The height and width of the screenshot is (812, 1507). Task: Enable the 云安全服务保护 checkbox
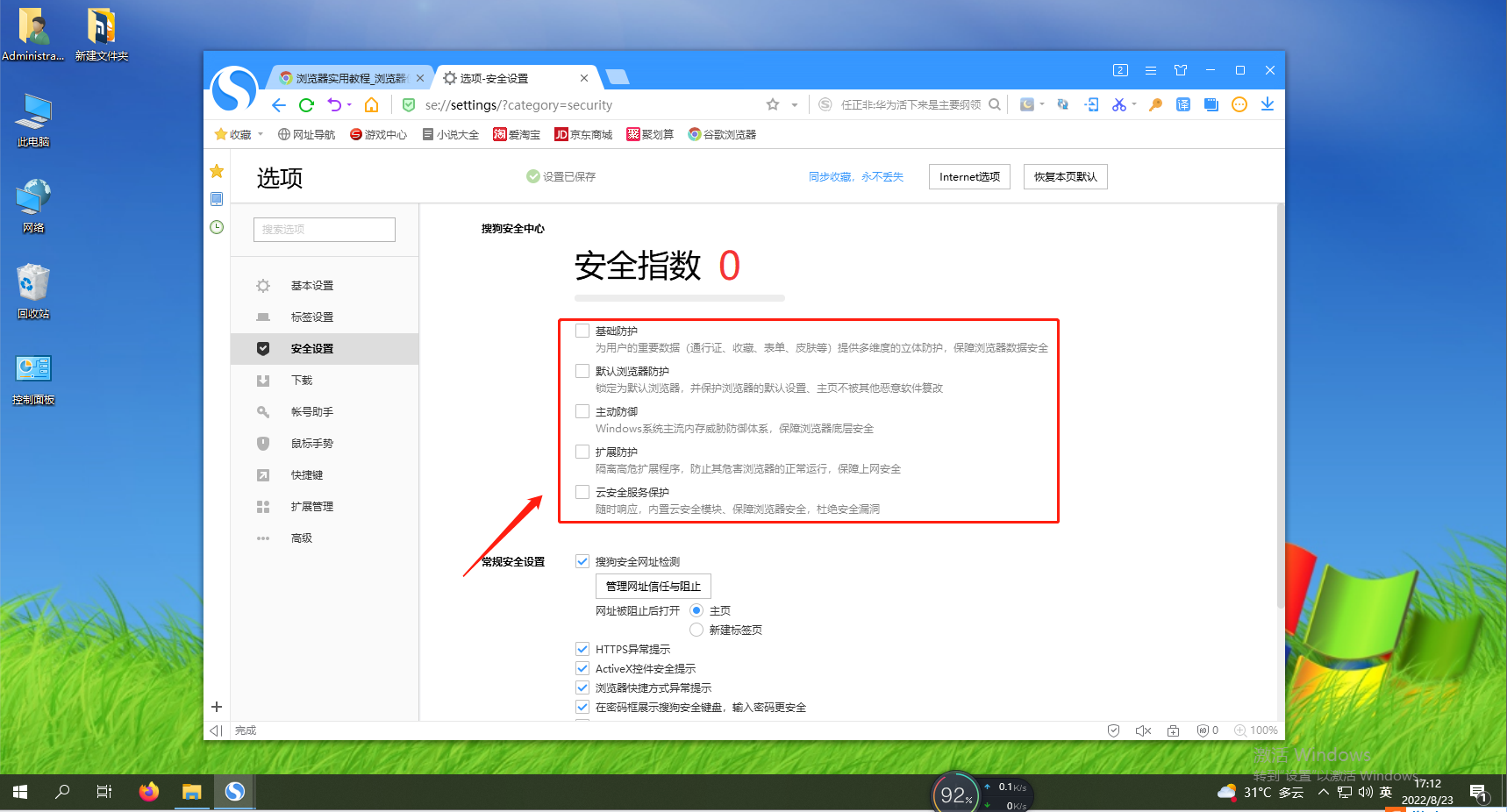point(582,492)
